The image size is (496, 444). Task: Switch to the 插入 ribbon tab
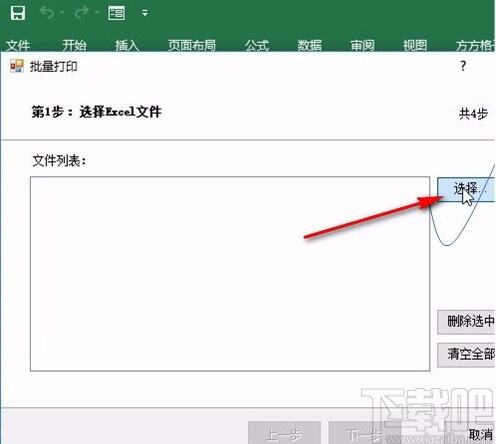point(127,45)
